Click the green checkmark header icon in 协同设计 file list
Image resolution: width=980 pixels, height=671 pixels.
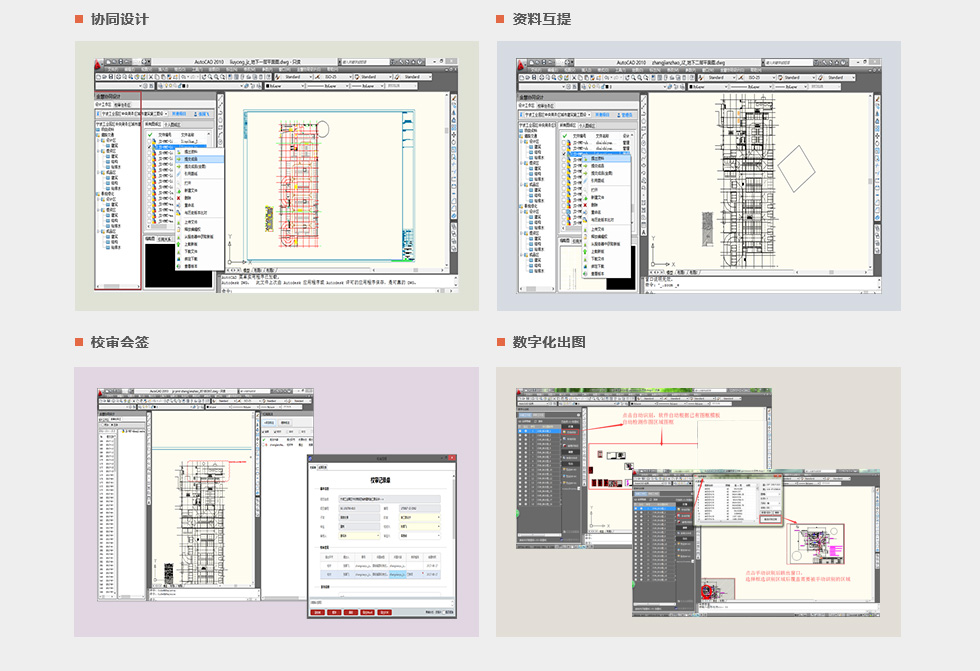[150, 133]
